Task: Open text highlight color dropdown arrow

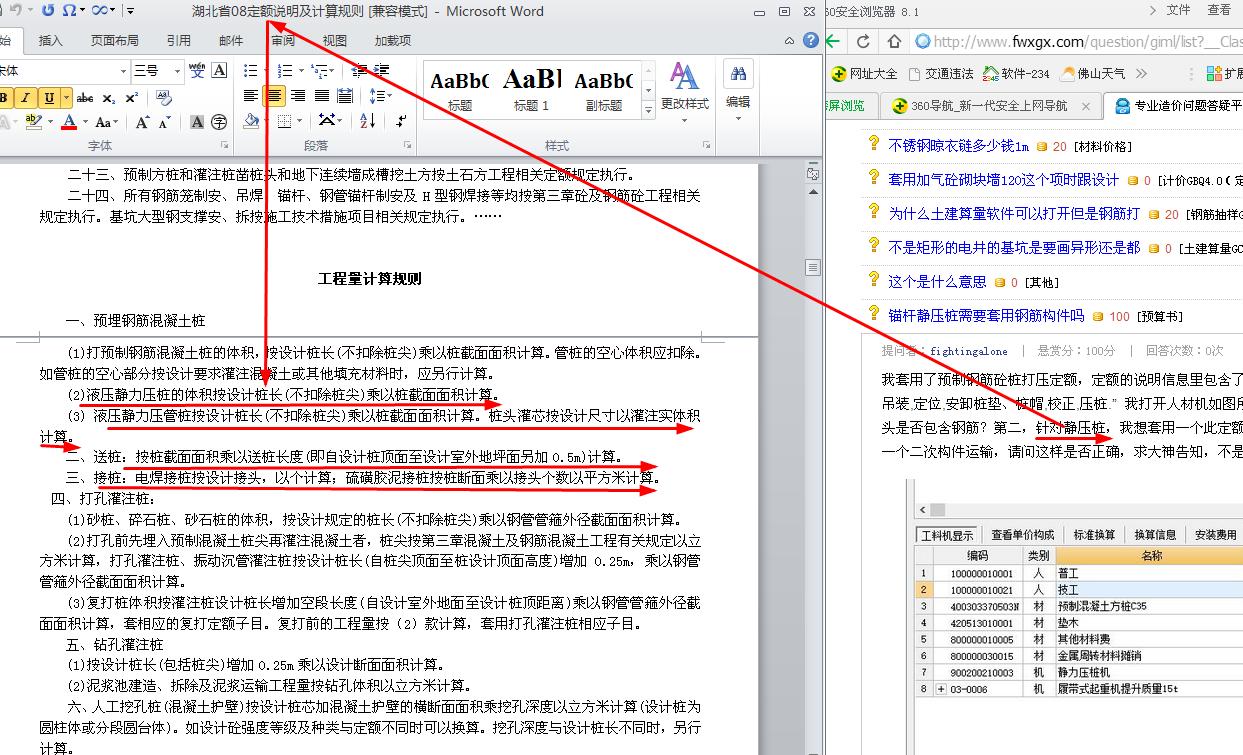Action: tap(50, 122)
